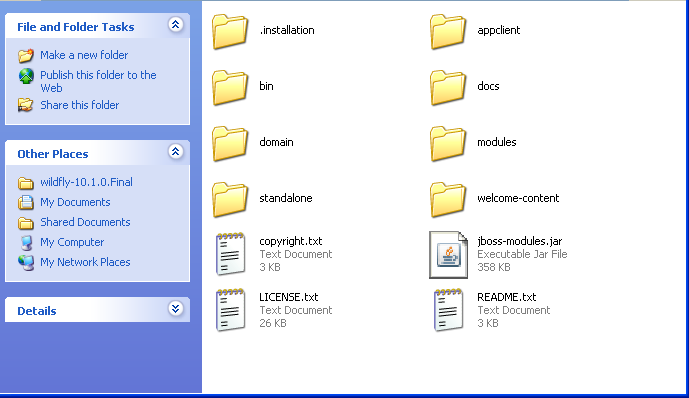This screenshot has height=398, width=689.
Task: Click the Other Places header text
Action: click(x=53, y=154)
